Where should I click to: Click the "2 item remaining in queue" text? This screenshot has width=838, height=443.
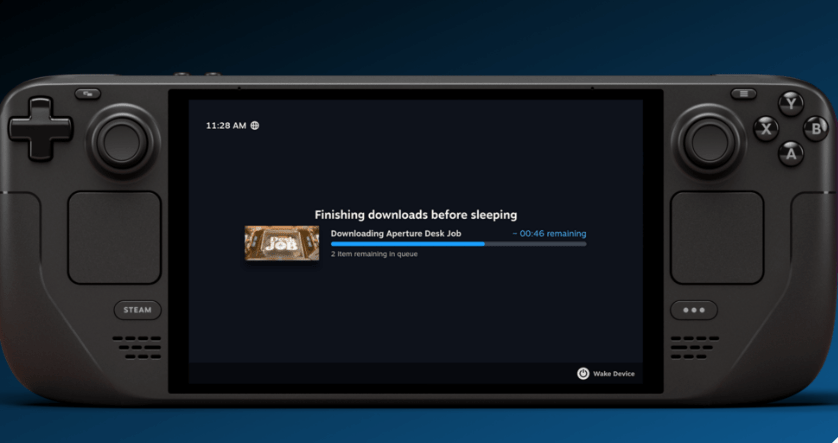pyautogui.click(x=374, y=255)
